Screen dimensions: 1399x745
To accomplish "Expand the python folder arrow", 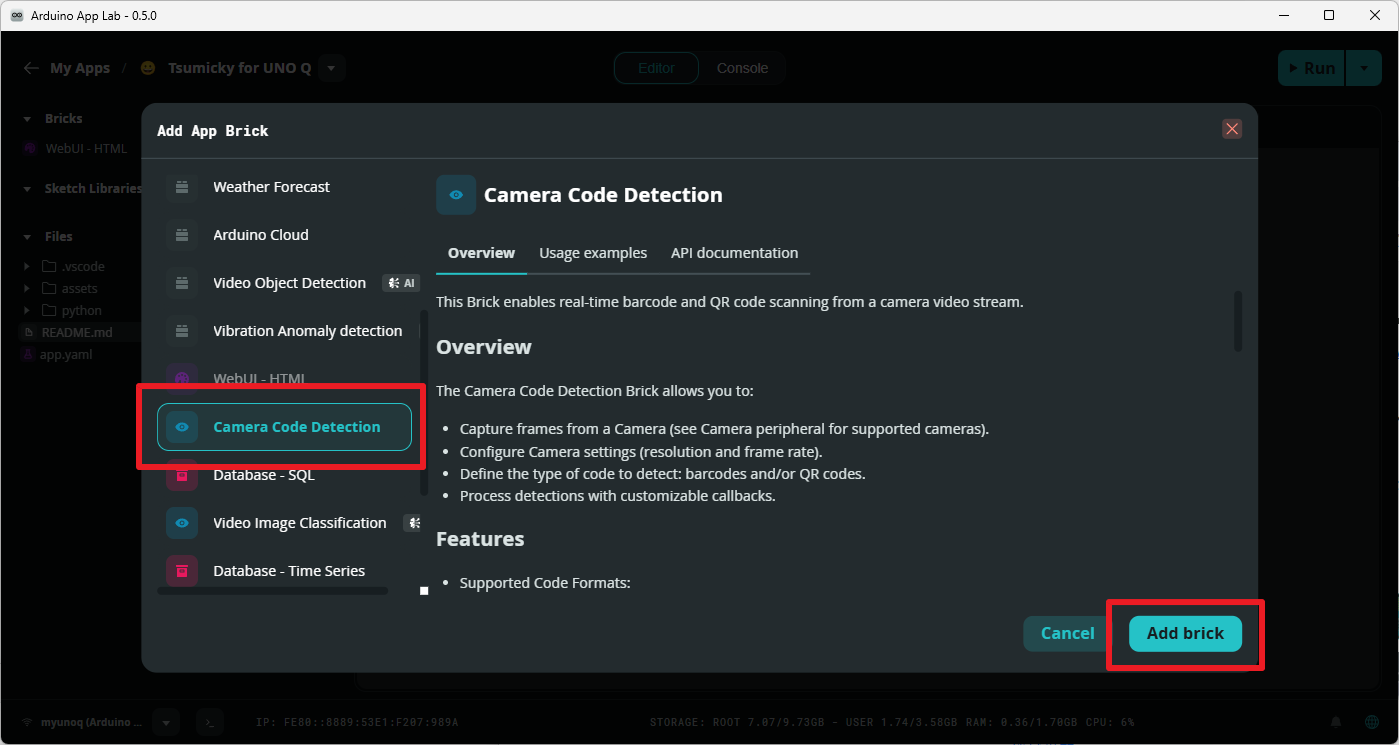I will pos(29,311).
